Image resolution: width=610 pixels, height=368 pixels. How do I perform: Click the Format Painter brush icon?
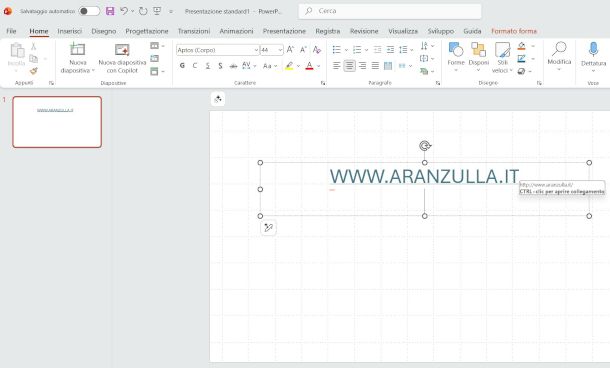tap(33, 71)
